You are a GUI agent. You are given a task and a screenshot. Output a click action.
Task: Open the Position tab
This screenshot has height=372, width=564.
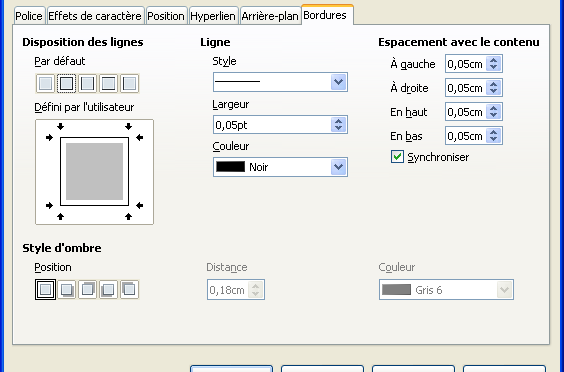point(166,16)
